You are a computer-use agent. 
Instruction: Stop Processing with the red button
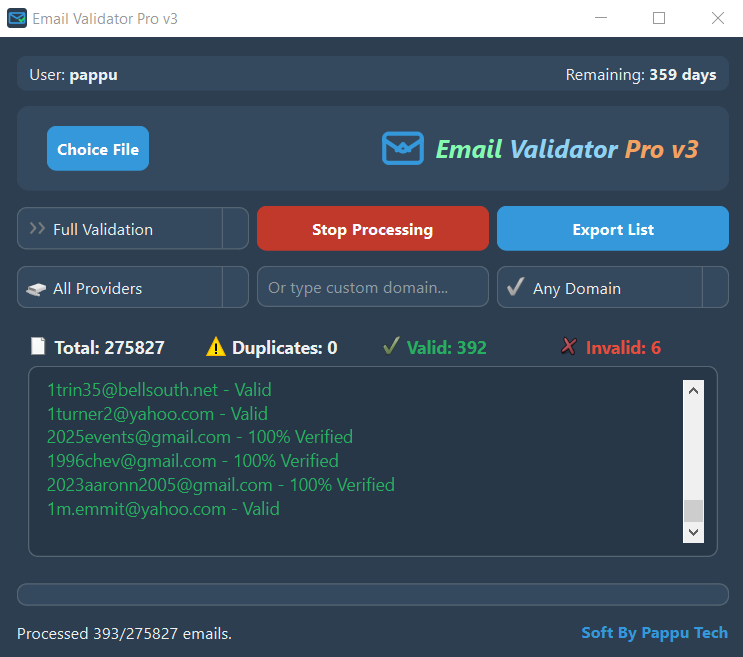[372, 229]
